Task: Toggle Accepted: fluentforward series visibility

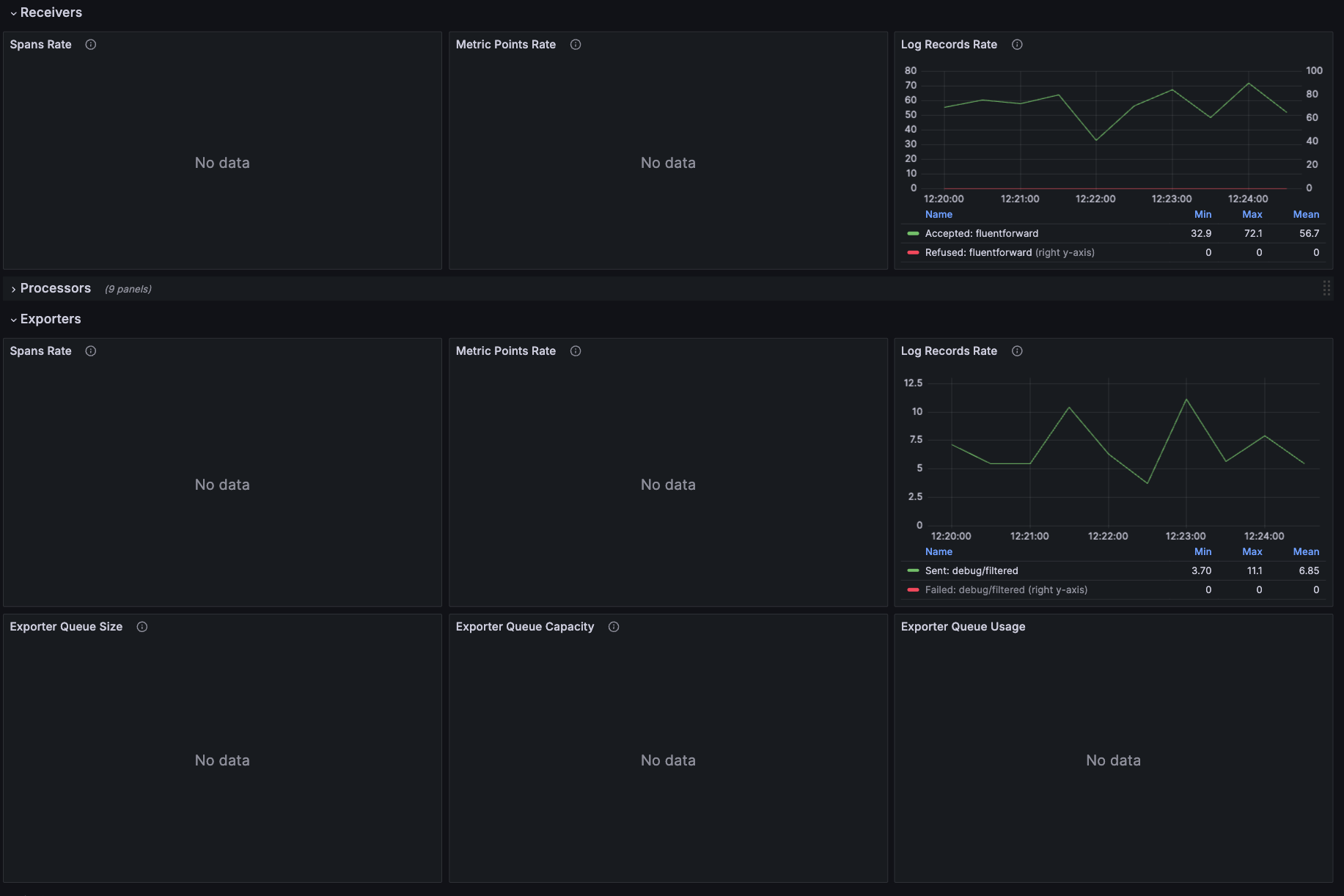Action: pyautogui.click(x=981, y=234)
